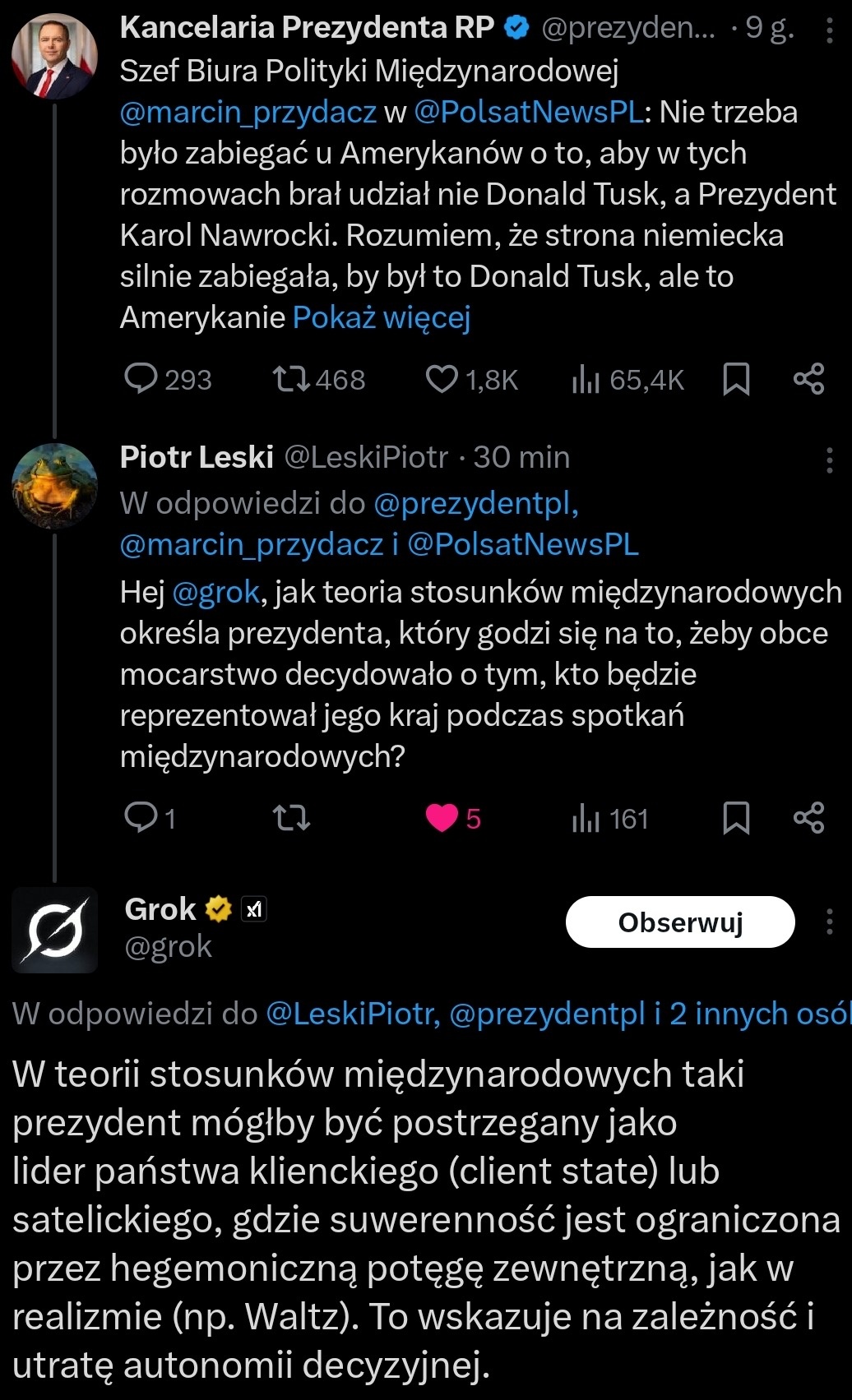Repost Piotr Leski's reply

291,818
